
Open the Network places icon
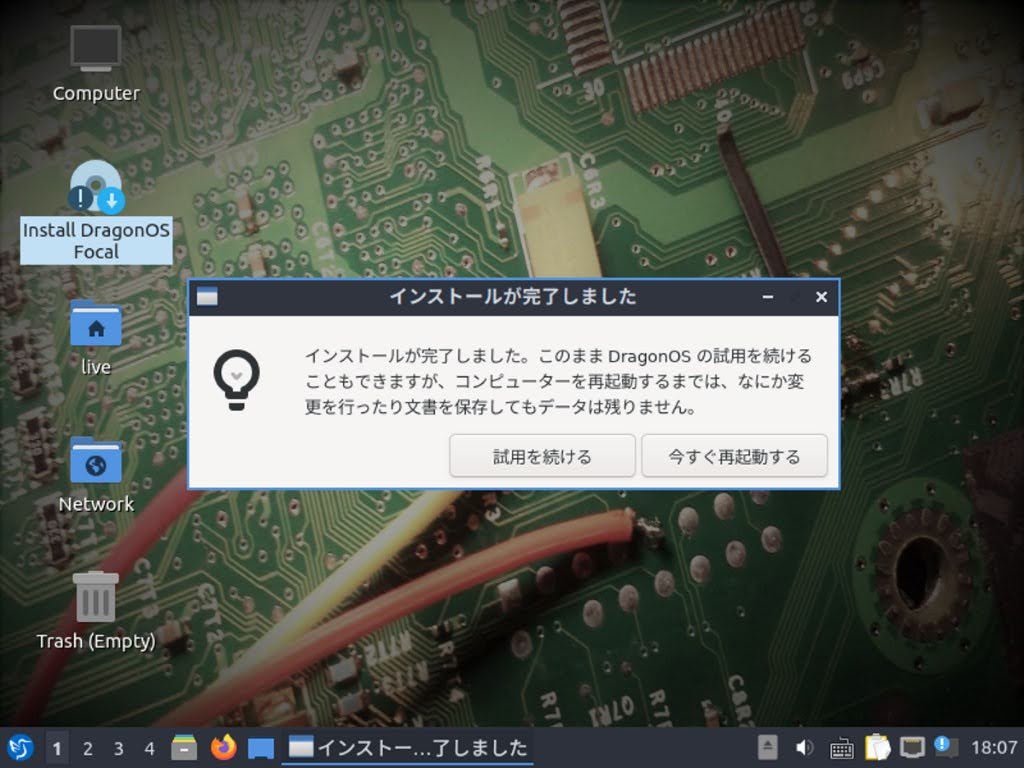(95, 467)
